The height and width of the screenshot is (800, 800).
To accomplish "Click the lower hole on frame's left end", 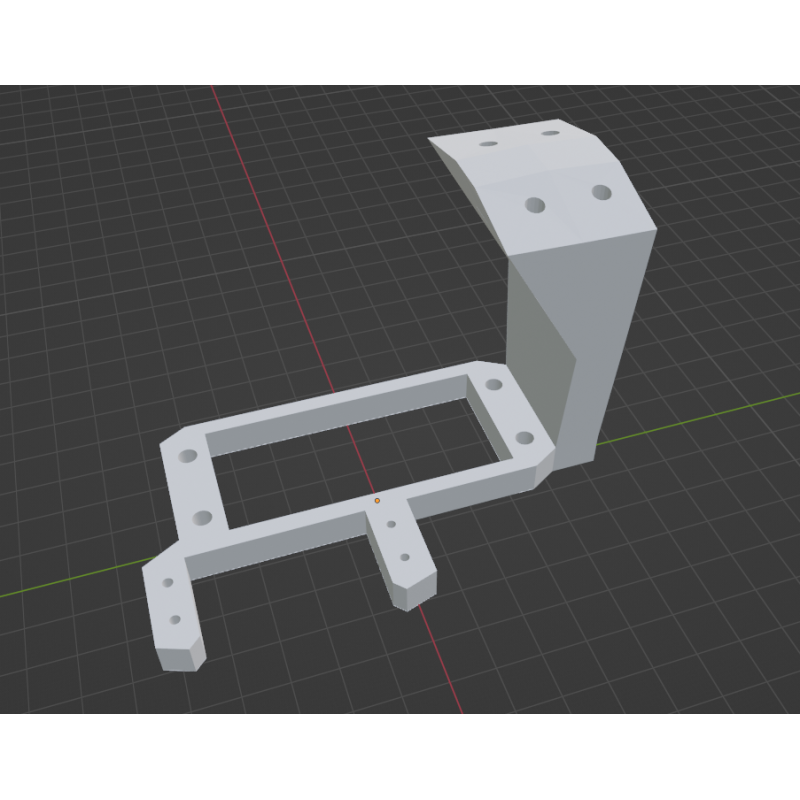I will [203, 517].
